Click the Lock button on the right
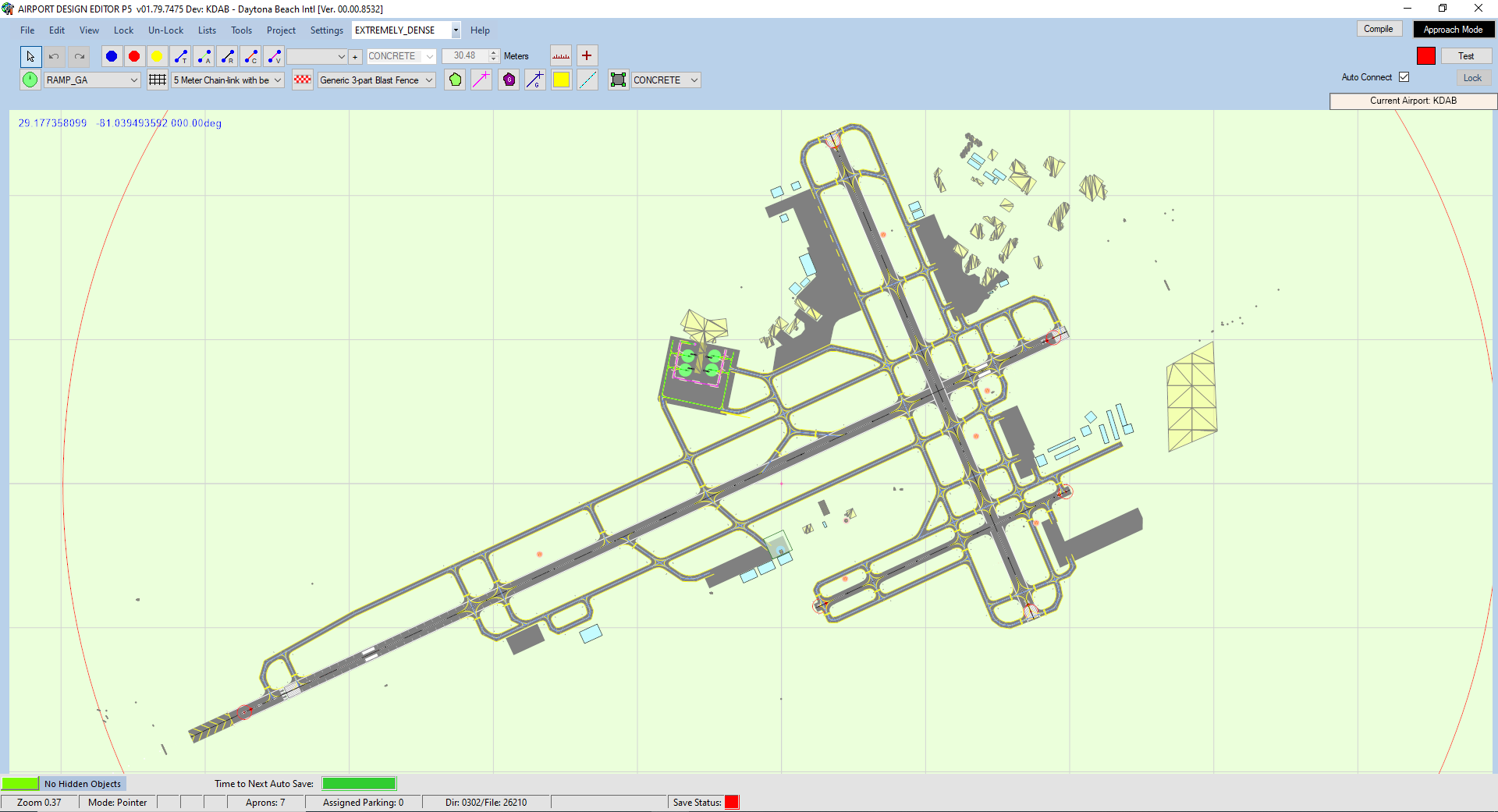This screenshot has width=1498, height=812. pos(1472,78)
